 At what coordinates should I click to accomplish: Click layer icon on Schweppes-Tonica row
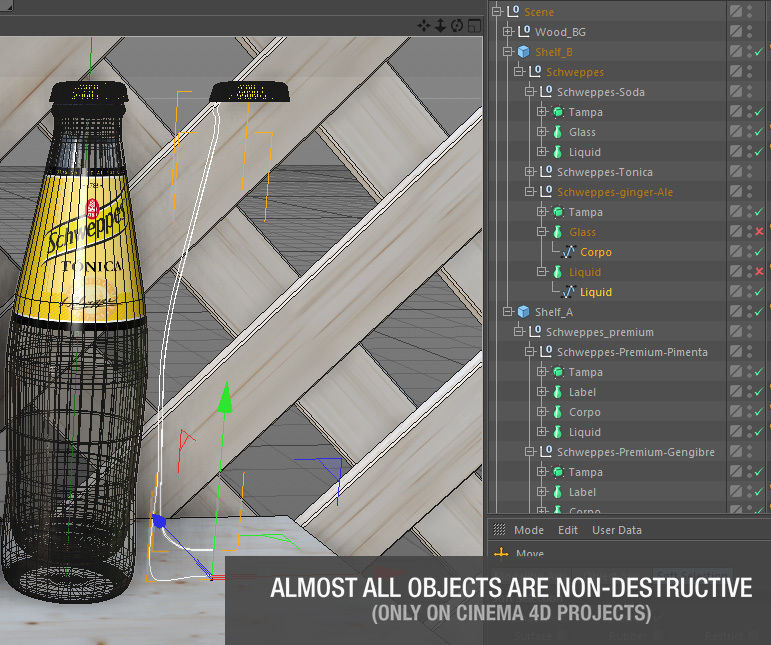(736, 172)
